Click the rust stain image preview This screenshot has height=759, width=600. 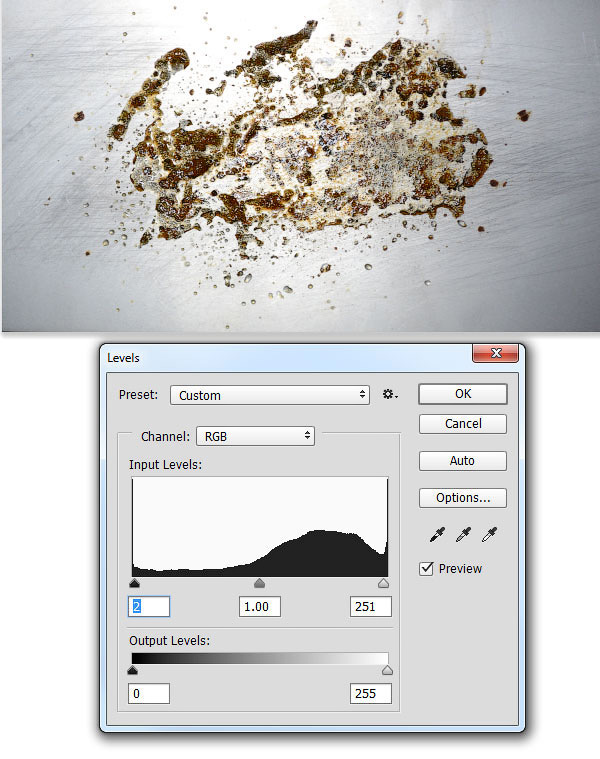(300, 166)
